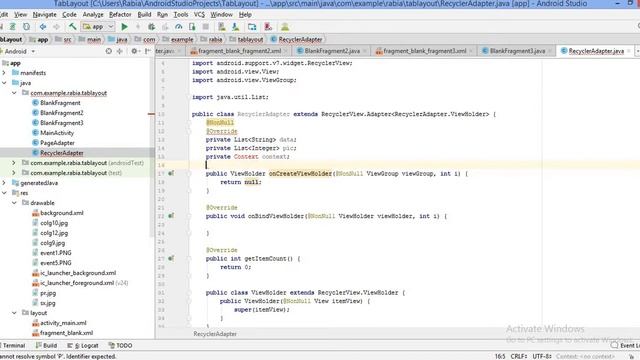Click the Project Structure icon next to SDK Manager
This screenshot has width=640, height=360.
(x=252, y=27)
